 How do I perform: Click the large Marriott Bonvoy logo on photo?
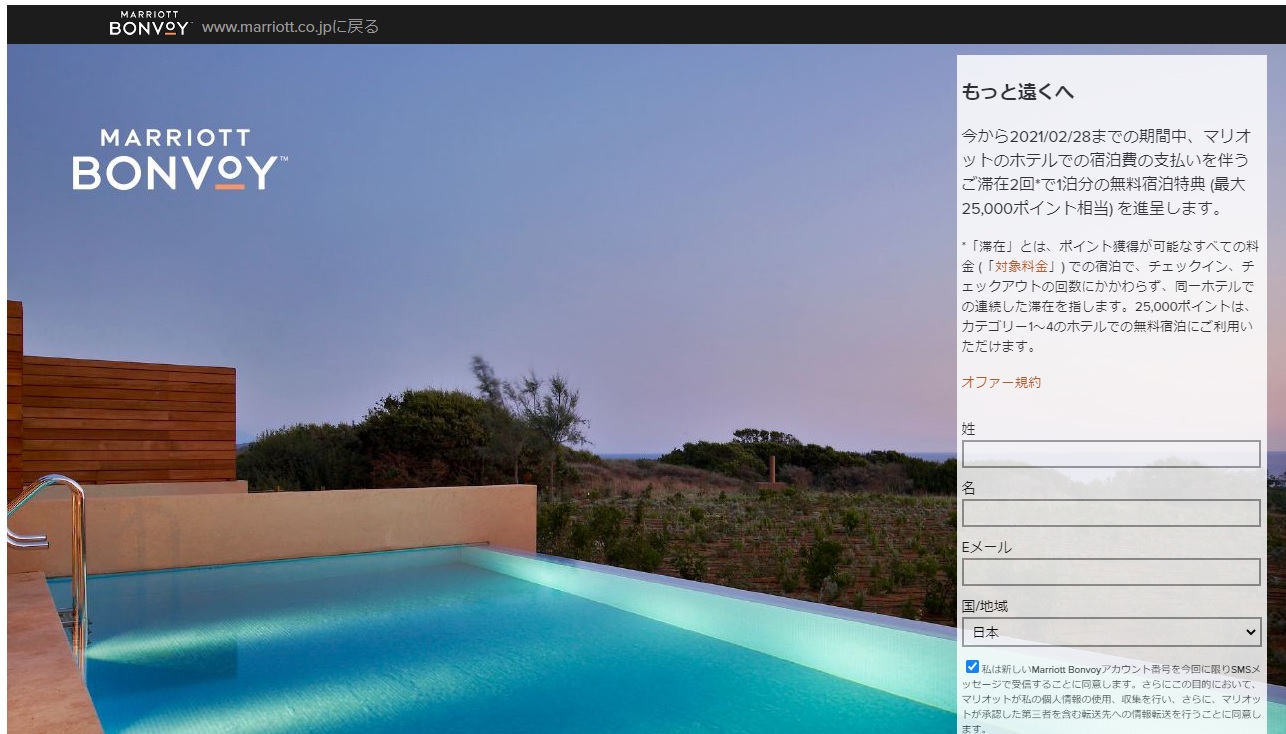[179, 160]
